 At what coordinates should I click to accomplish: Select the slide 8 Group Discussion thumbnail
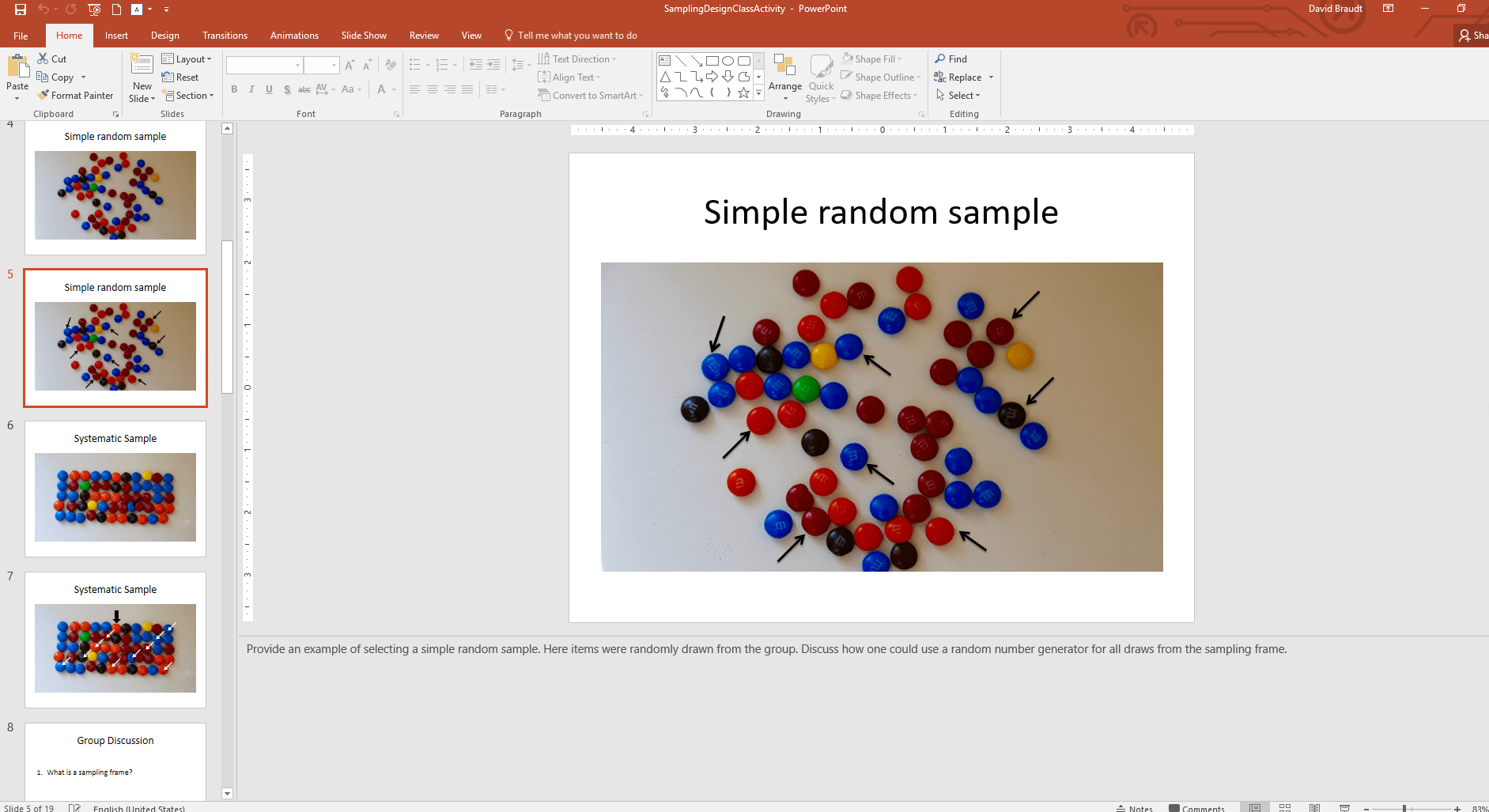115,761
